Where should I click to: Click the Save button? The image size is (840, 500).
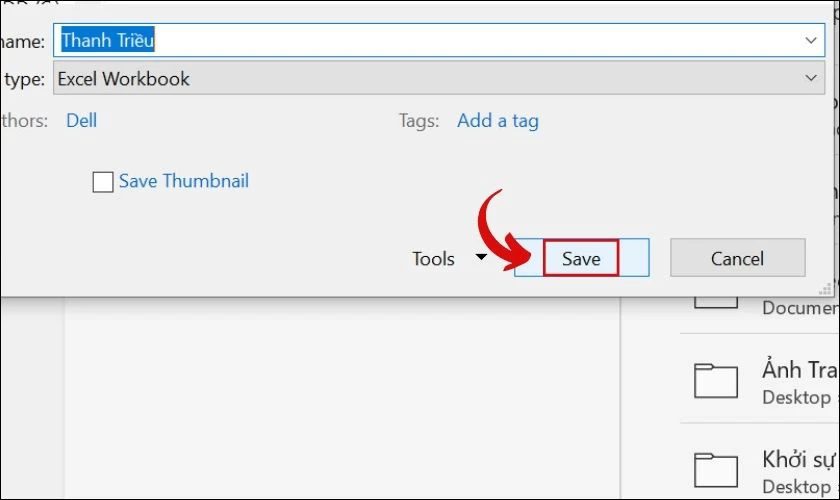pos(581,258)
